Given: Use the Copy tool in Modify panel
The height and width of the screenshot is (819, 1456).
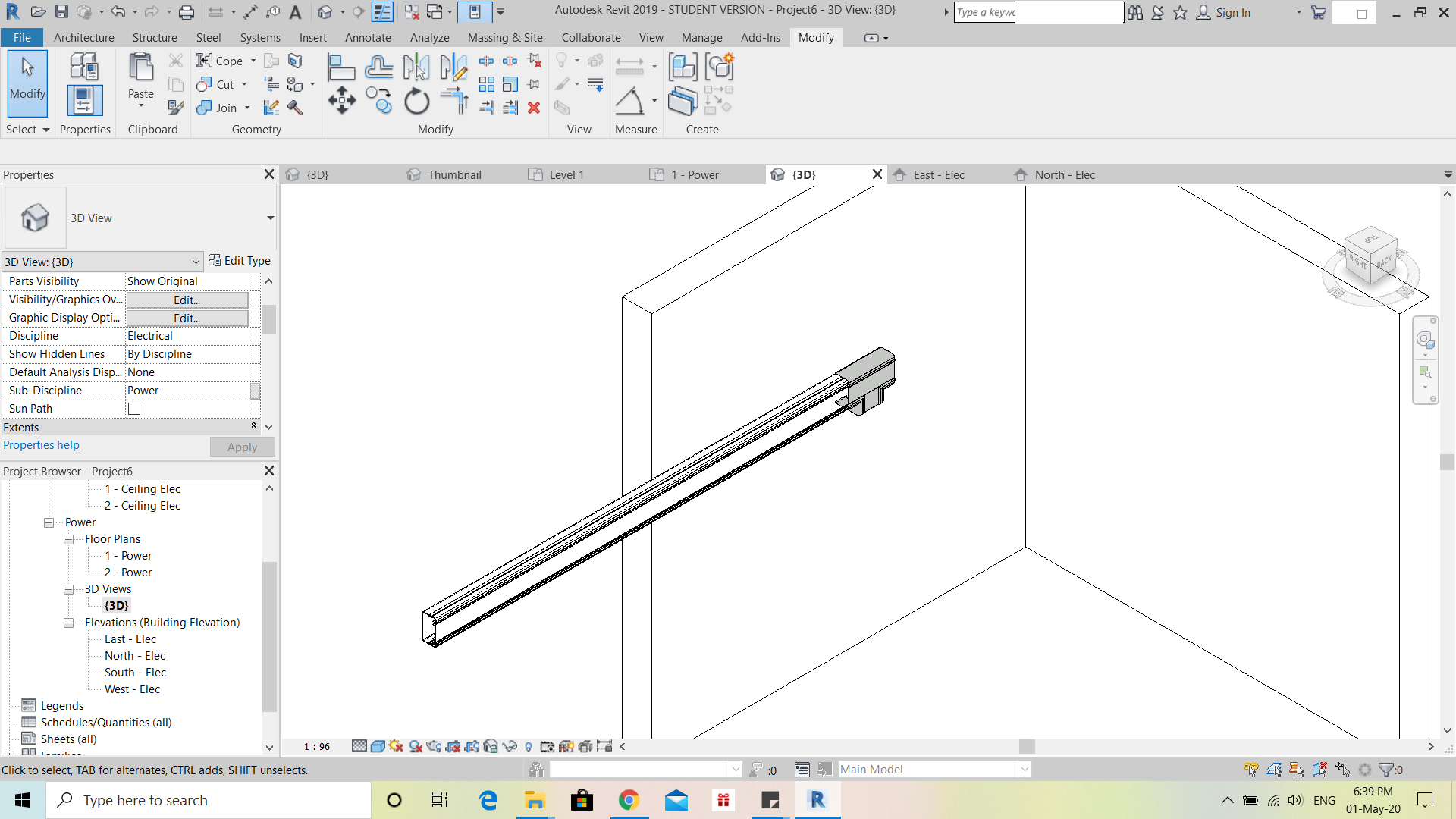Looking at the screenshot, I should (x=378, y=99).
